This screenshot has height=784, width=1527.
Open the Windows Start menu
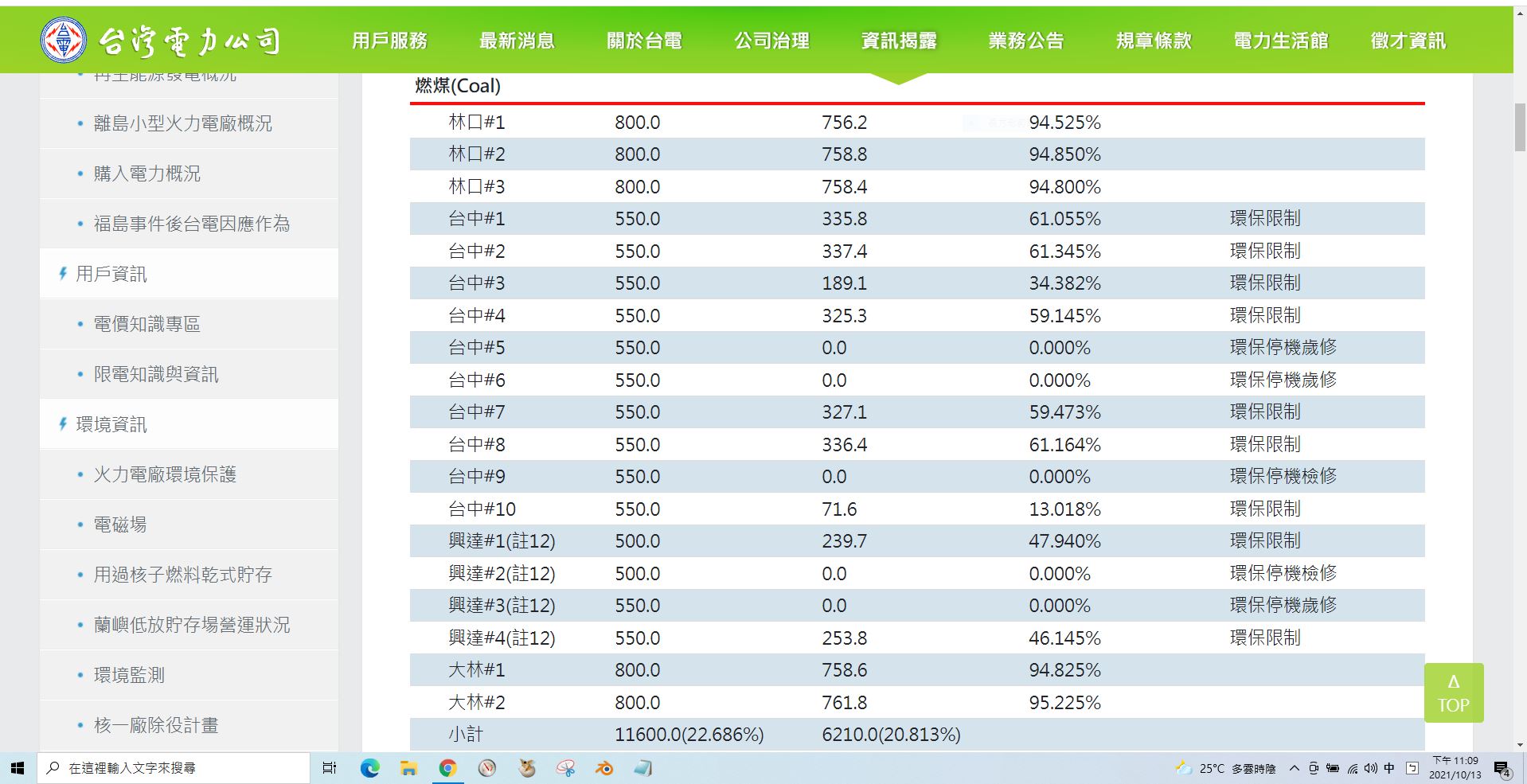(x=18, y=768)
